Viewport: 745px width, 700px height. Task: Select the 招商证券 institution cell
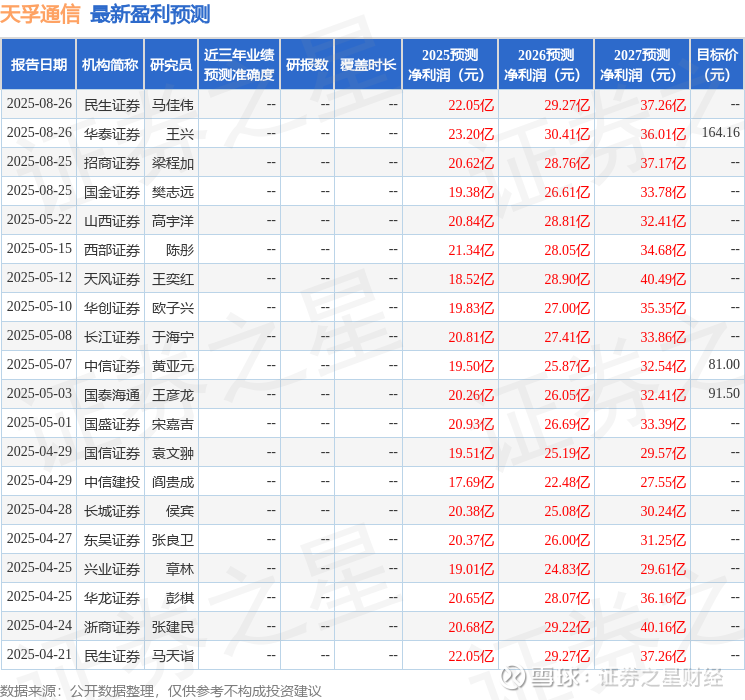click(x=112, y=163)
